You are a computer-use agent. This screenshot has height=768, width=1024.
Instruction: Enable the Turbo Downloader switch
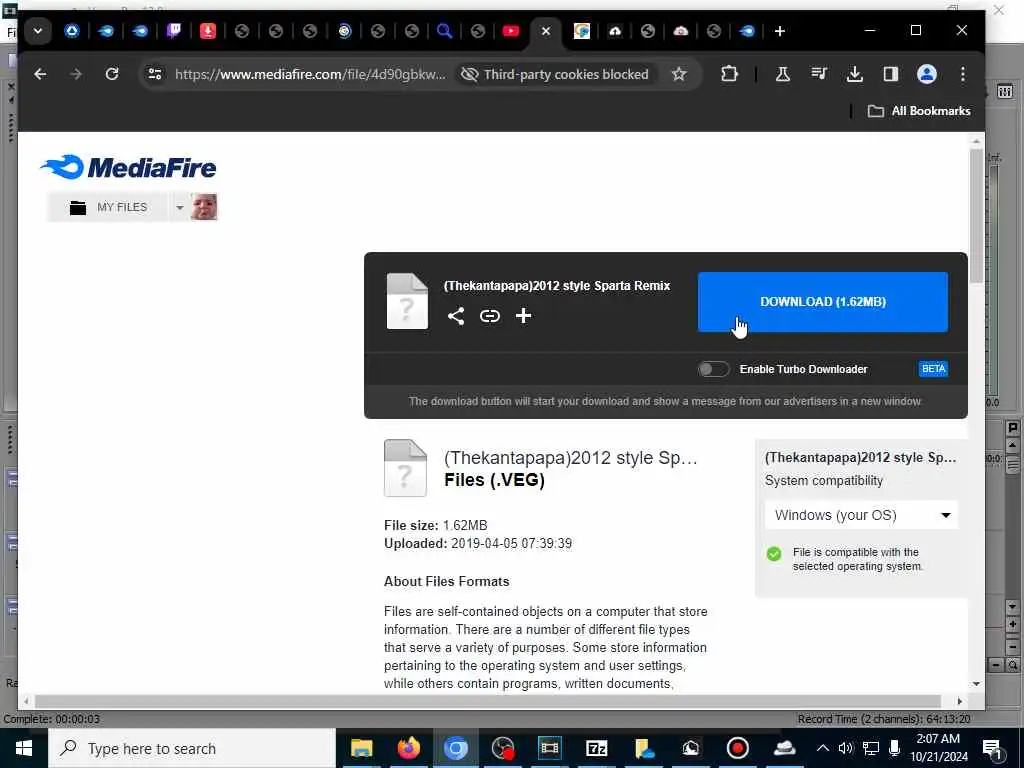(x=713, y=369)
